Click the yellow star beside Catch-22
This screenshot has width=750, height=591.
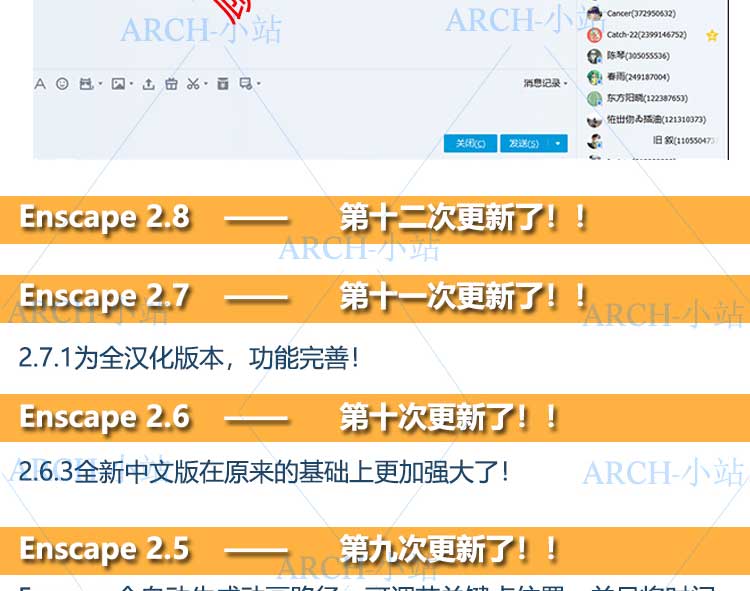tap(712, 35)
